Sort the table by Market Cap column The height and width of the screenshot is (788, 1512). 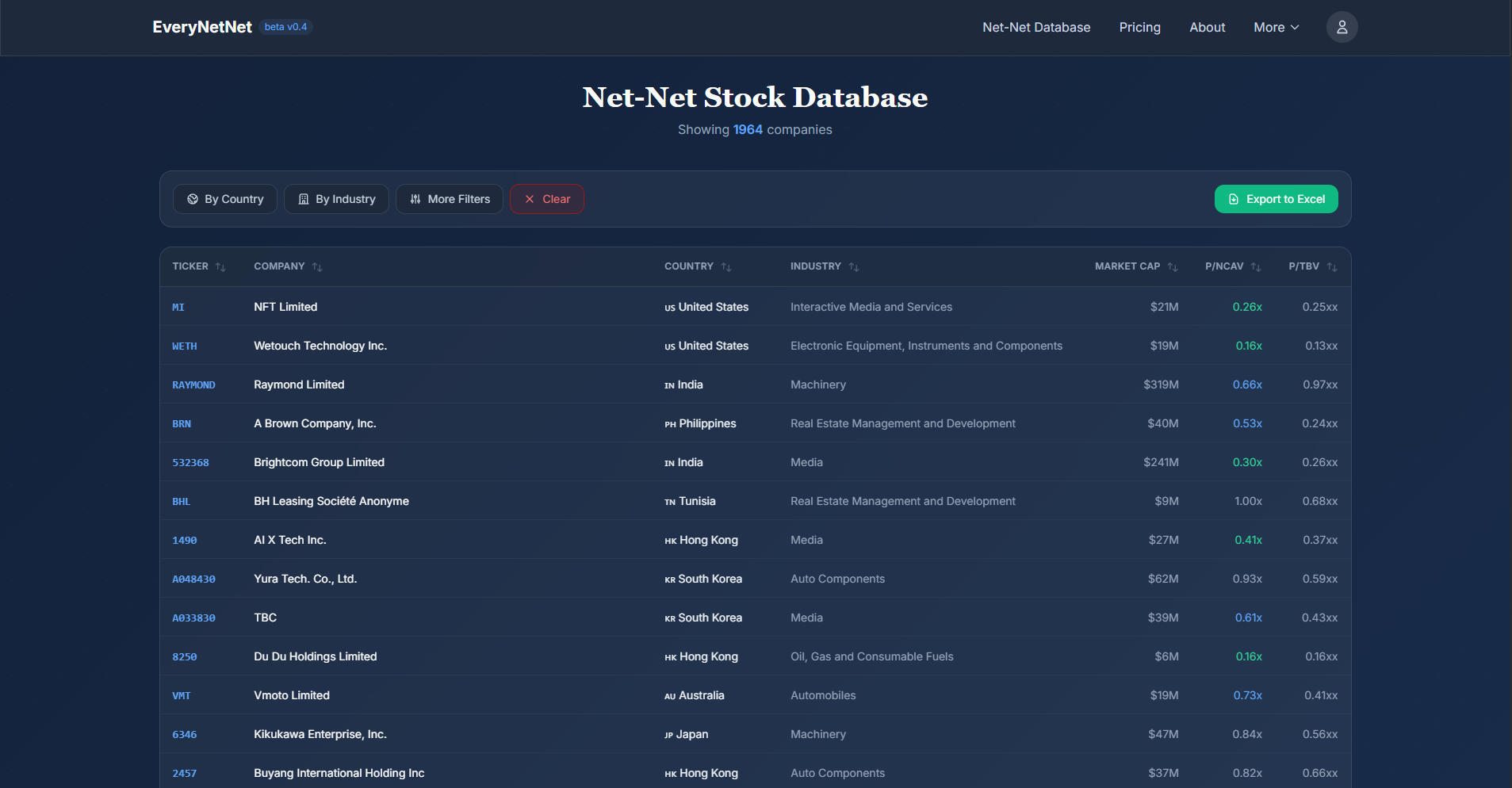click(1171, 266)
